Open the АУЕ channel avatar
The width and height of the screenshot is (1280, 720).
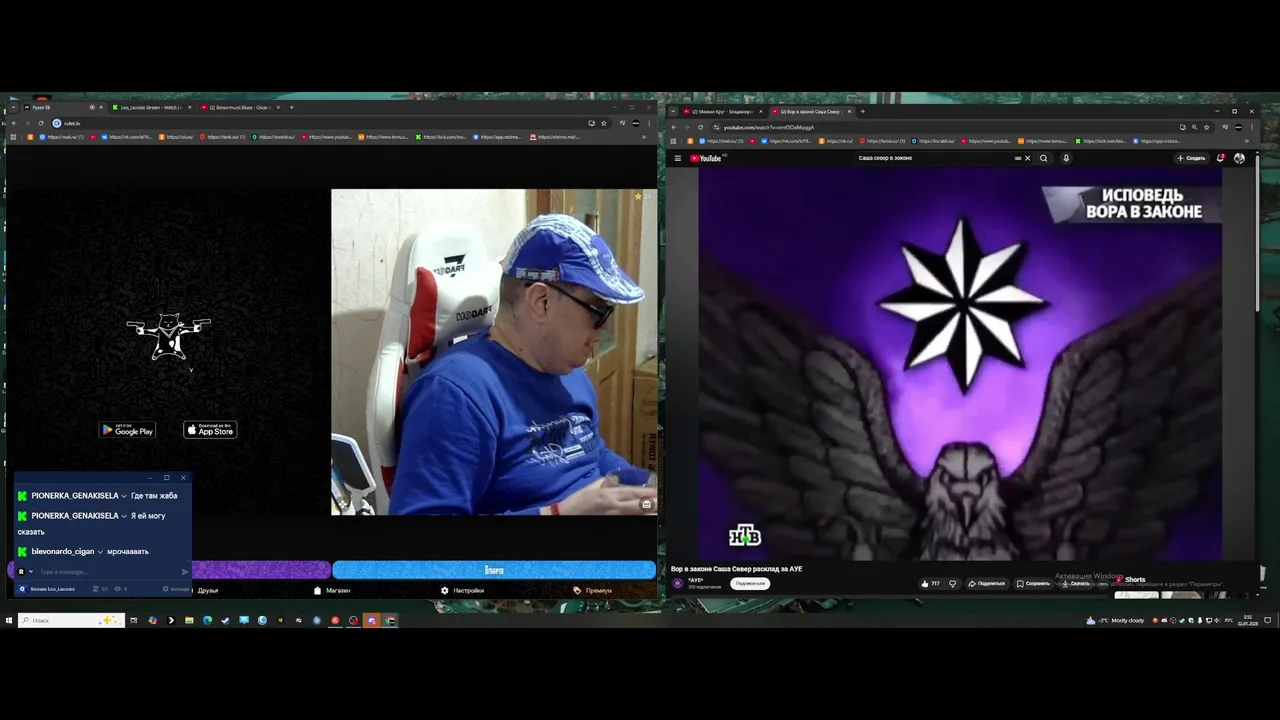pyautogui.click(x=677, y=583)
